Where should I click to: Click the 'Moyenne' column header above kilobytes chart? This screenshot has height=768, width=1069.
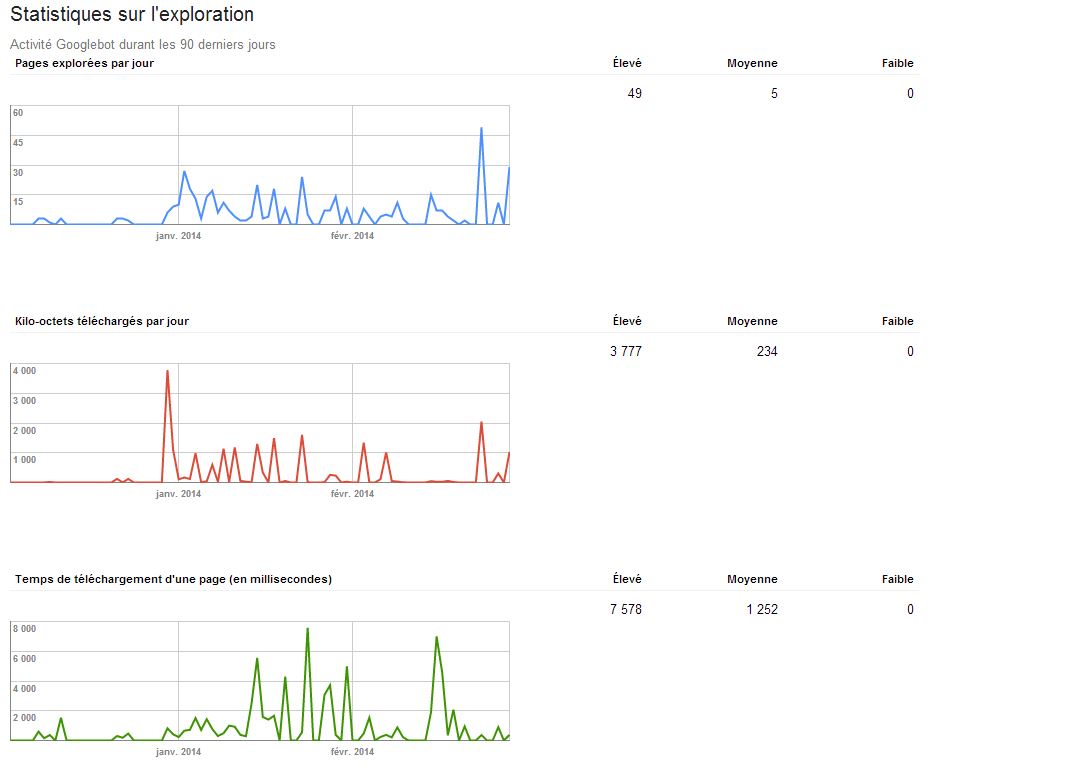pyautogui.click(x=754, y=320)
